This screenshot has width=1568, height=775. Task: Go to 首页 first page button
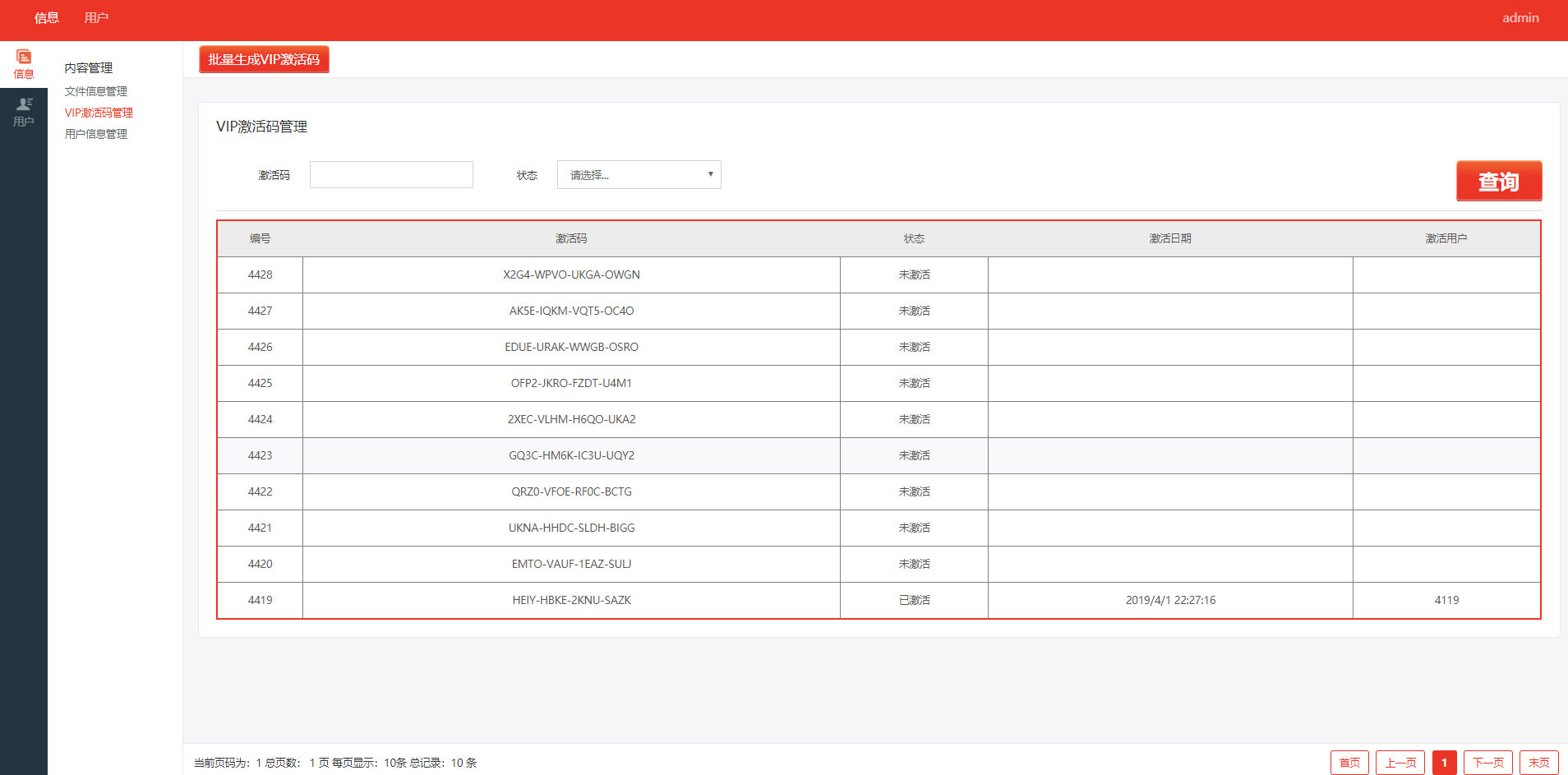[1349, 763]
